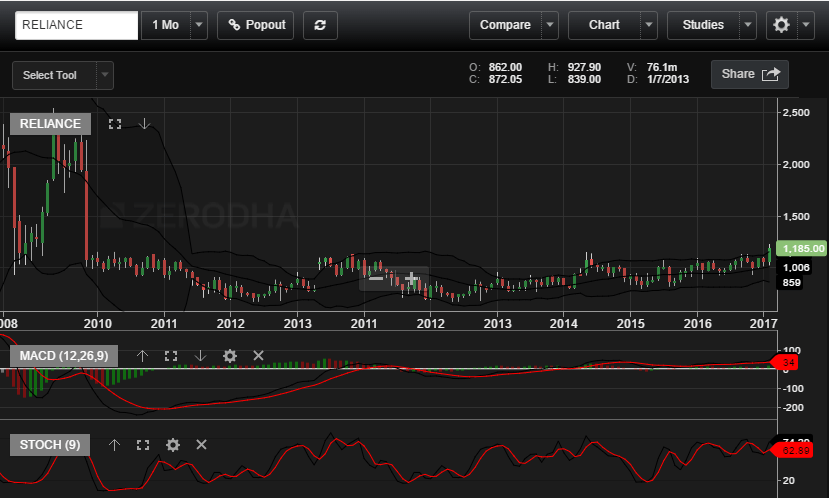Click the 2,500 price axis label

click(x=796, y=113)
